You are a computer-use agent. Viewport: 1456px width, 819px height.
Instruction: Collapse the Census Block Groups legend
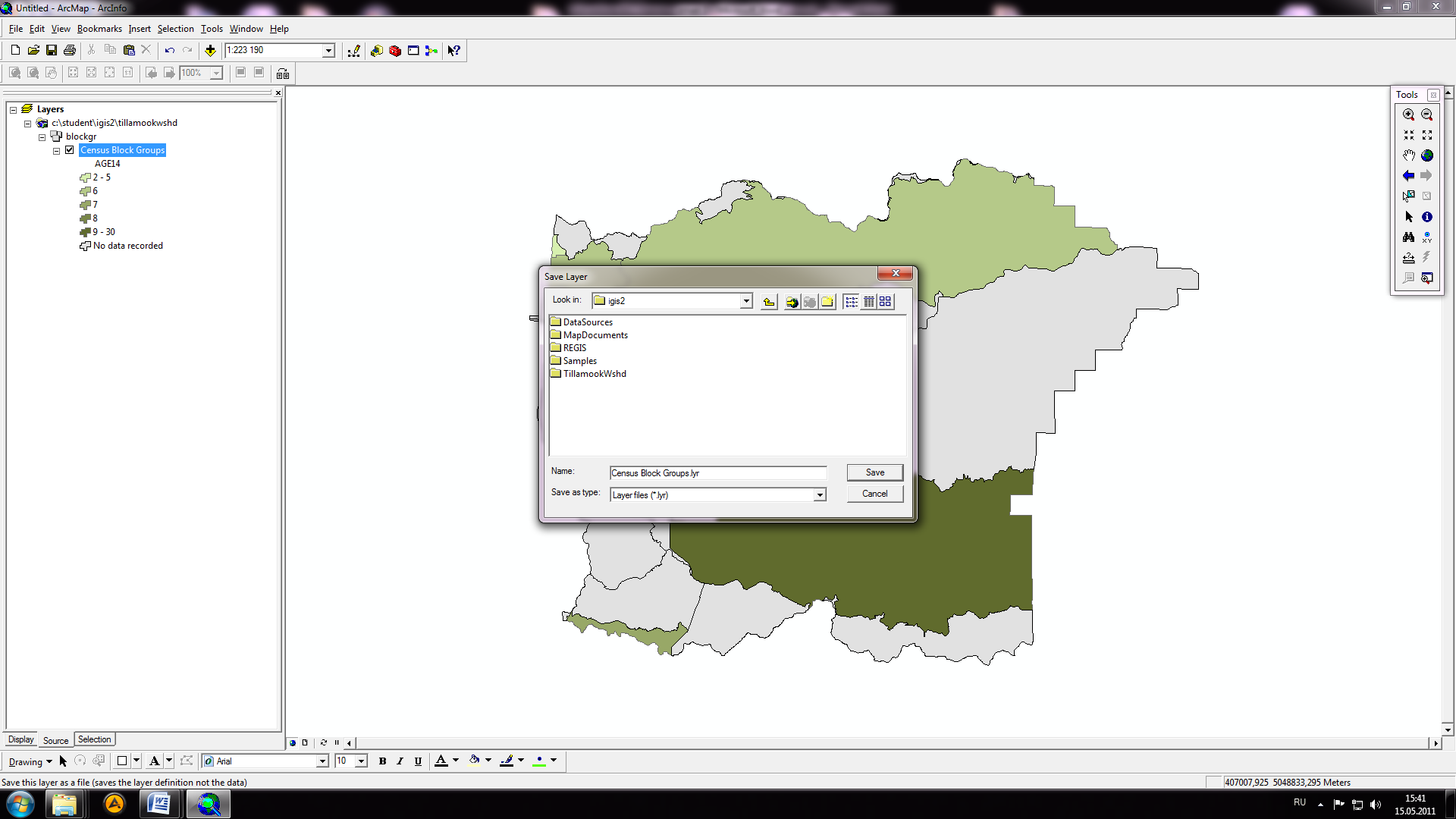coord(56,151)
